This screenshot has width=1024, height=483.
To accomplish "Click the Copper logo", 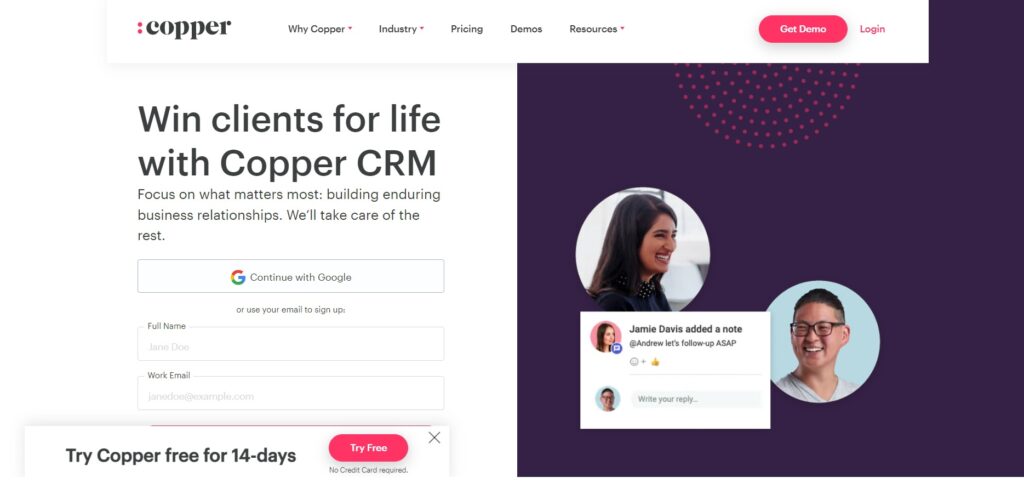I will [x=184, y=29].
